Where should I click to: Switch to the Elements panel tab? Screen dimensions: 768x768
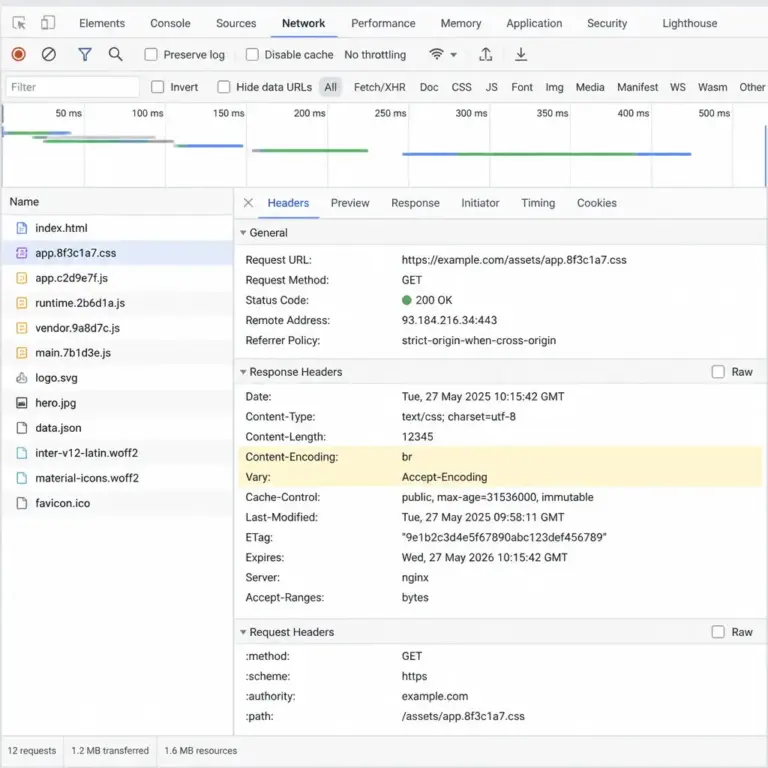coord(102,24)
